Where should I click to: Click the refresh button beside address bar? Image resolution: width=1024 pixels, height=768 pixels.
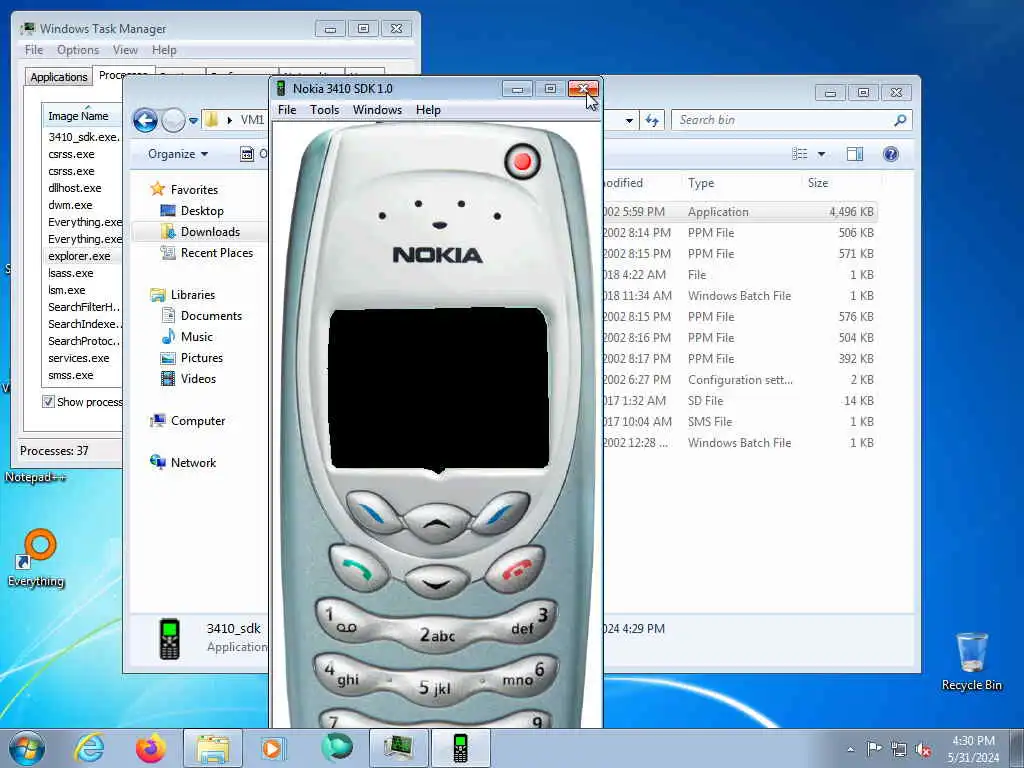click(652, 120)
